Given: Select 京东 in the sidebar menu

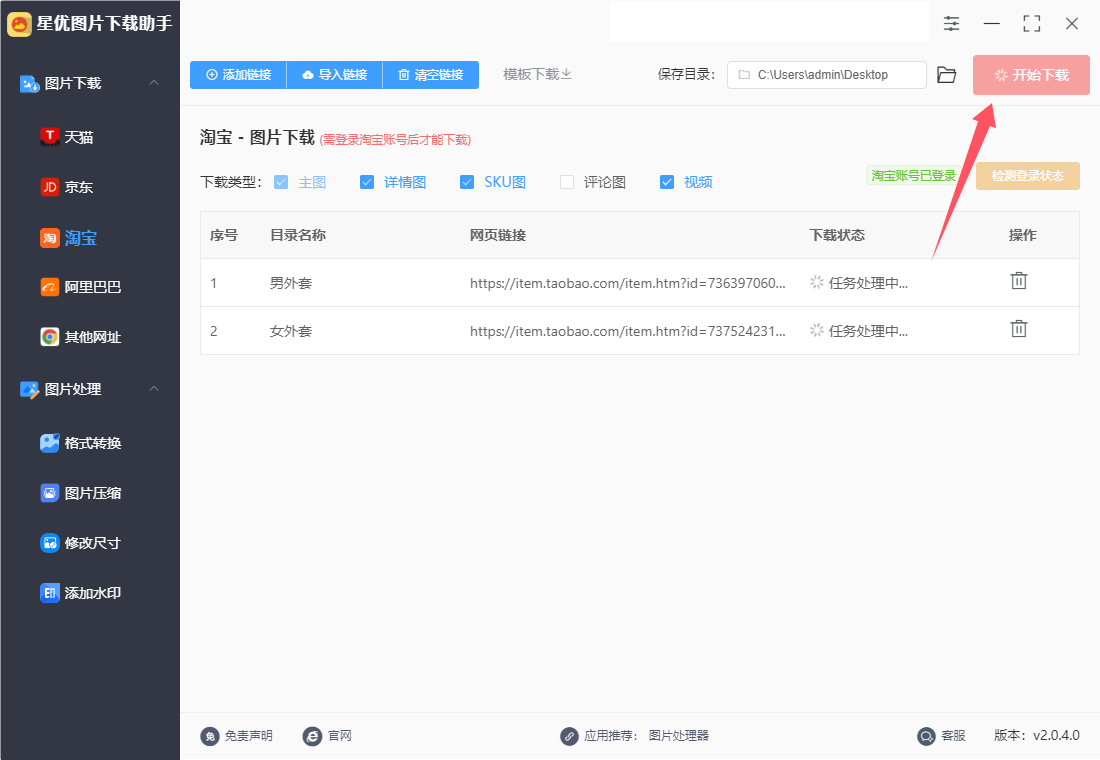Looking at the screenshot, I should [x=79, y=187].
